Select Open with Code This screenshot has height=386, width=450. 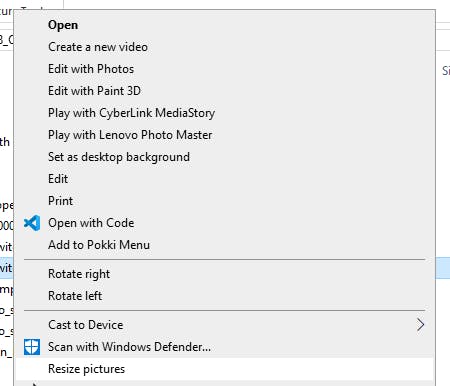click(224, 223)
